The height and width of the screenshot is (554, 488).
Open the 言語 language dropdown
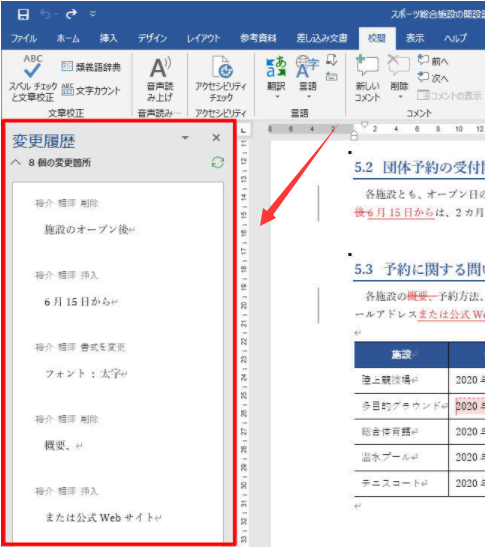307,78
